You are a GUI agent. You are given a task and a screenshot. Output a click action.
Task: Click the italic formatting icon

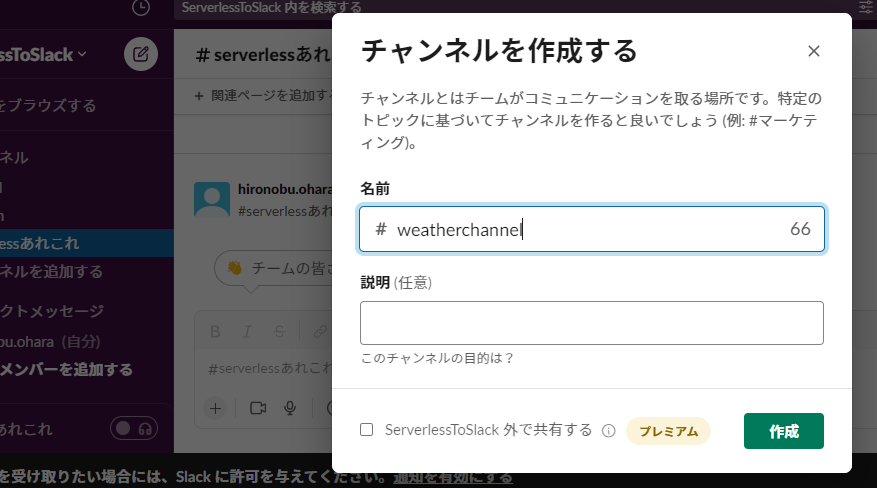point(247,332)
